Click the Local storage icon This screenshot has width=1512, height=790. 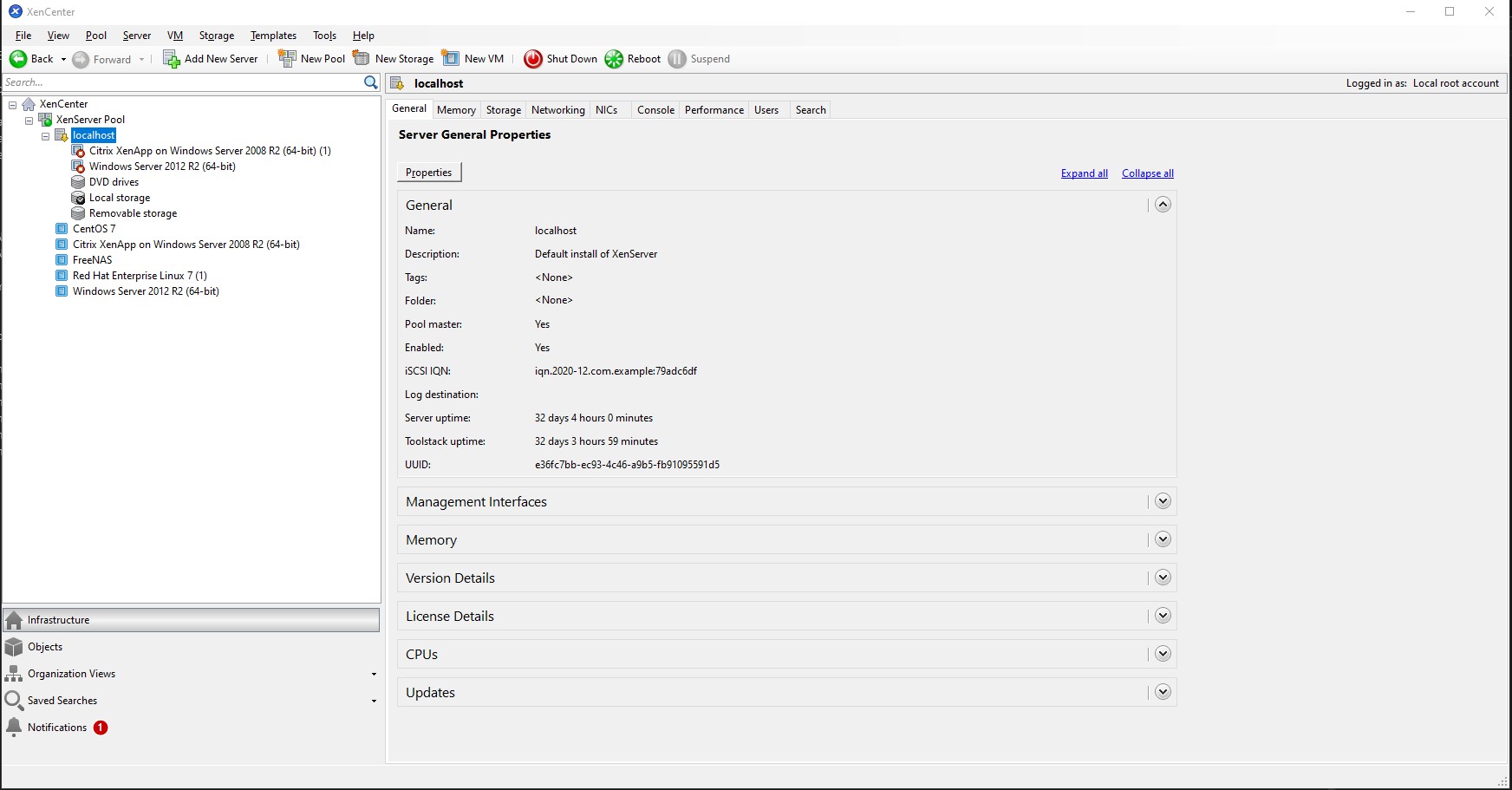78,198
